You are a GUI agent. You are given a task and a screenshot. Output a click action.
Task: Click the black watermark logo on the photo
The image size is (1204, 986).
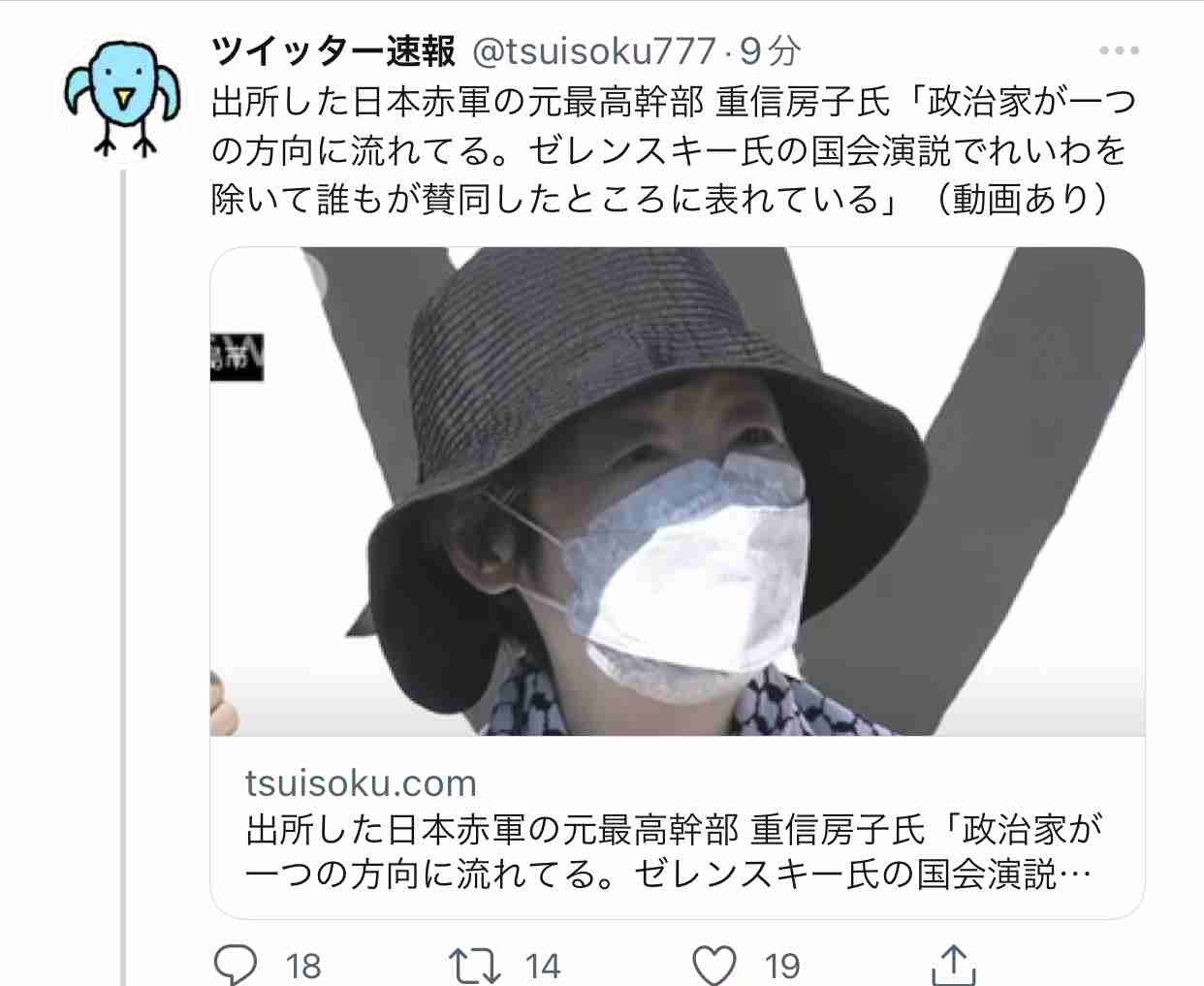(x=237, y=357)
